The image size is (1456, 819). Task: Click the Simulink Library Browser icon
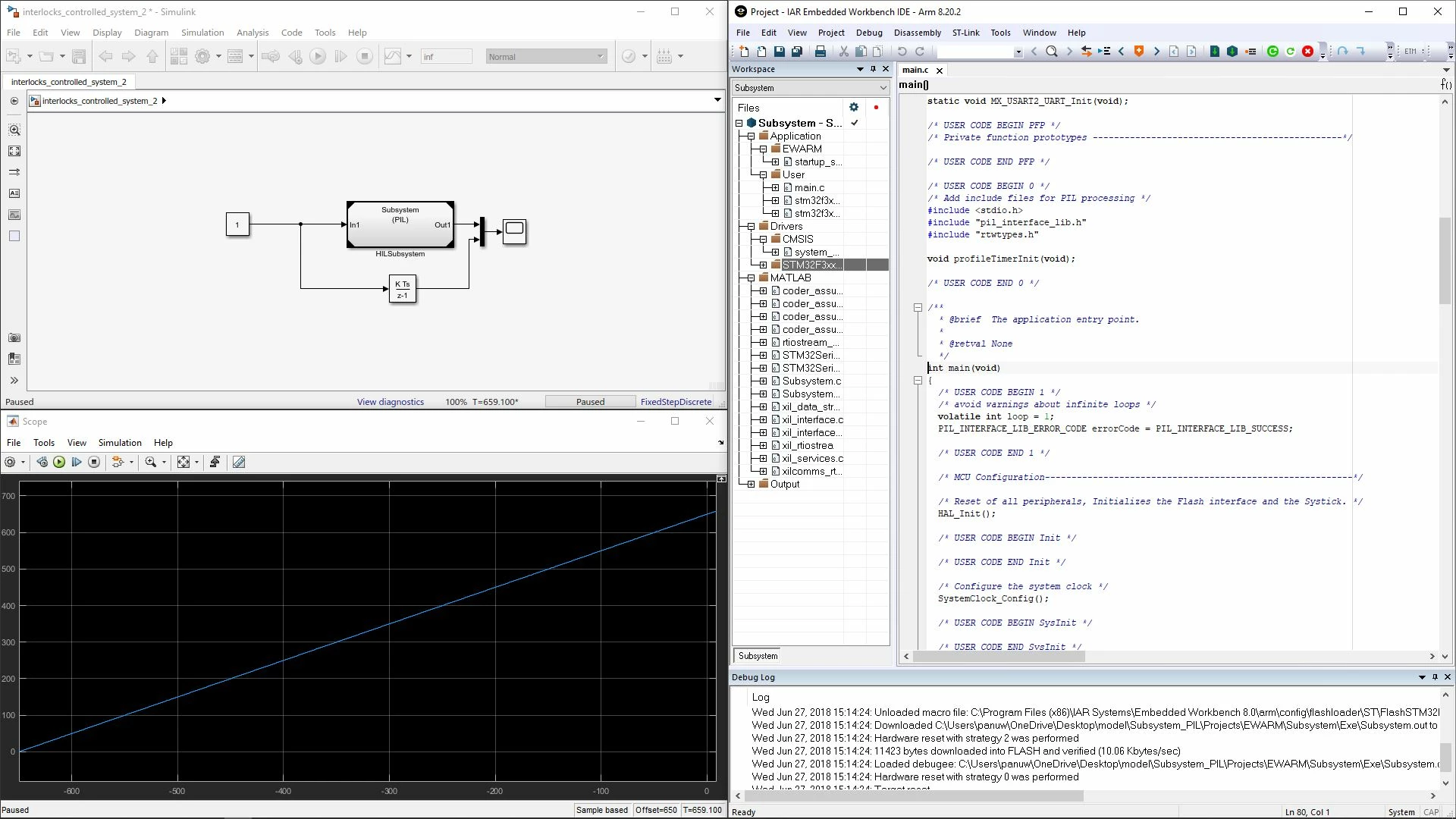(178, 56)
